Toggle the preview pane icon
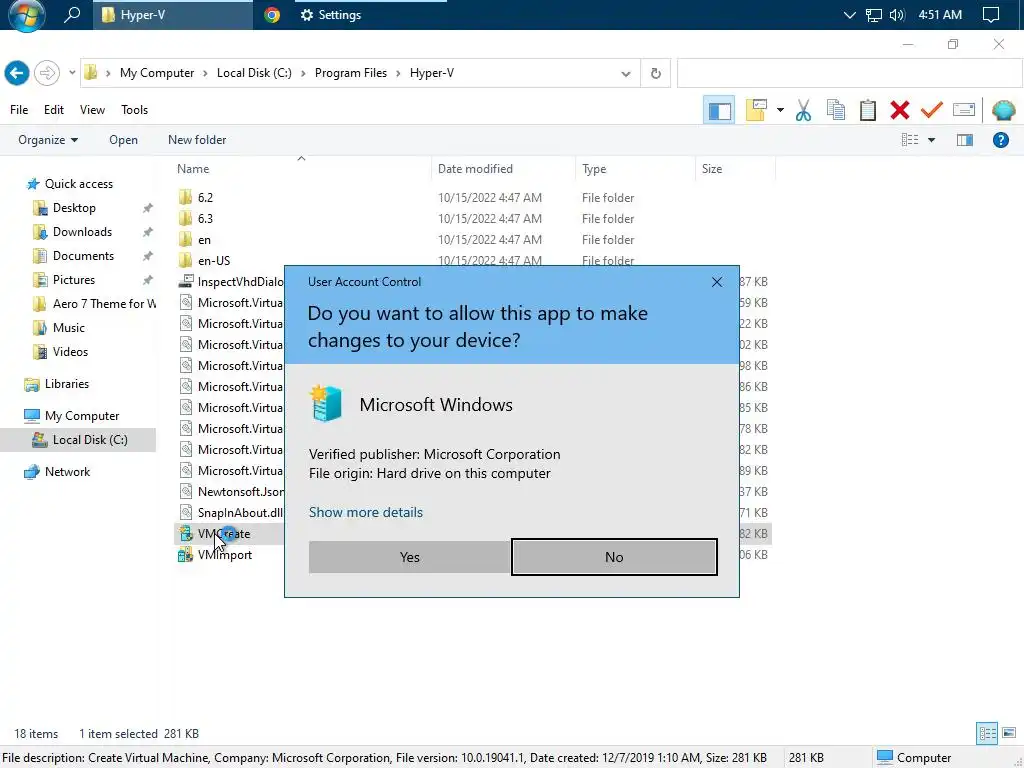The height and width of the screenshot is (768, 1024). click(x=965, y=140)
